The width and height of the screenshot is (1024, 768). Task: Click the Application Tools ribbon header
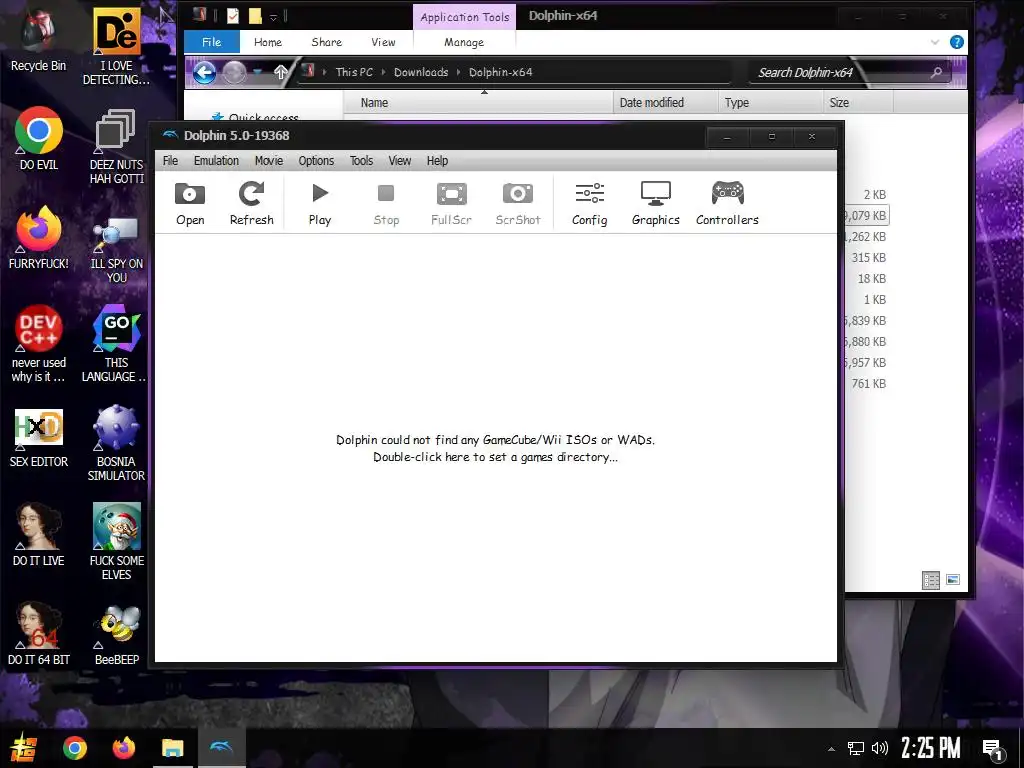tap(464, 17)
